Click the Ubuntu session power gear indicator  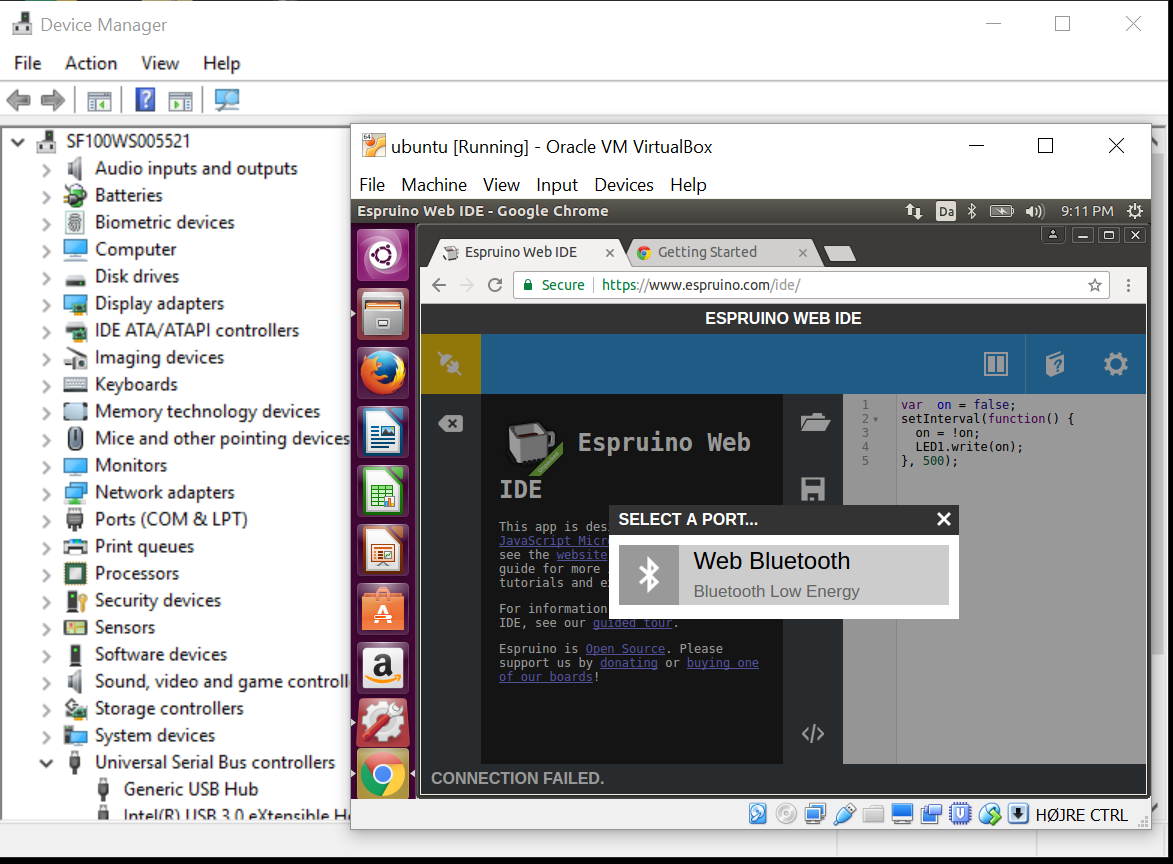[x=1135, y=211]
